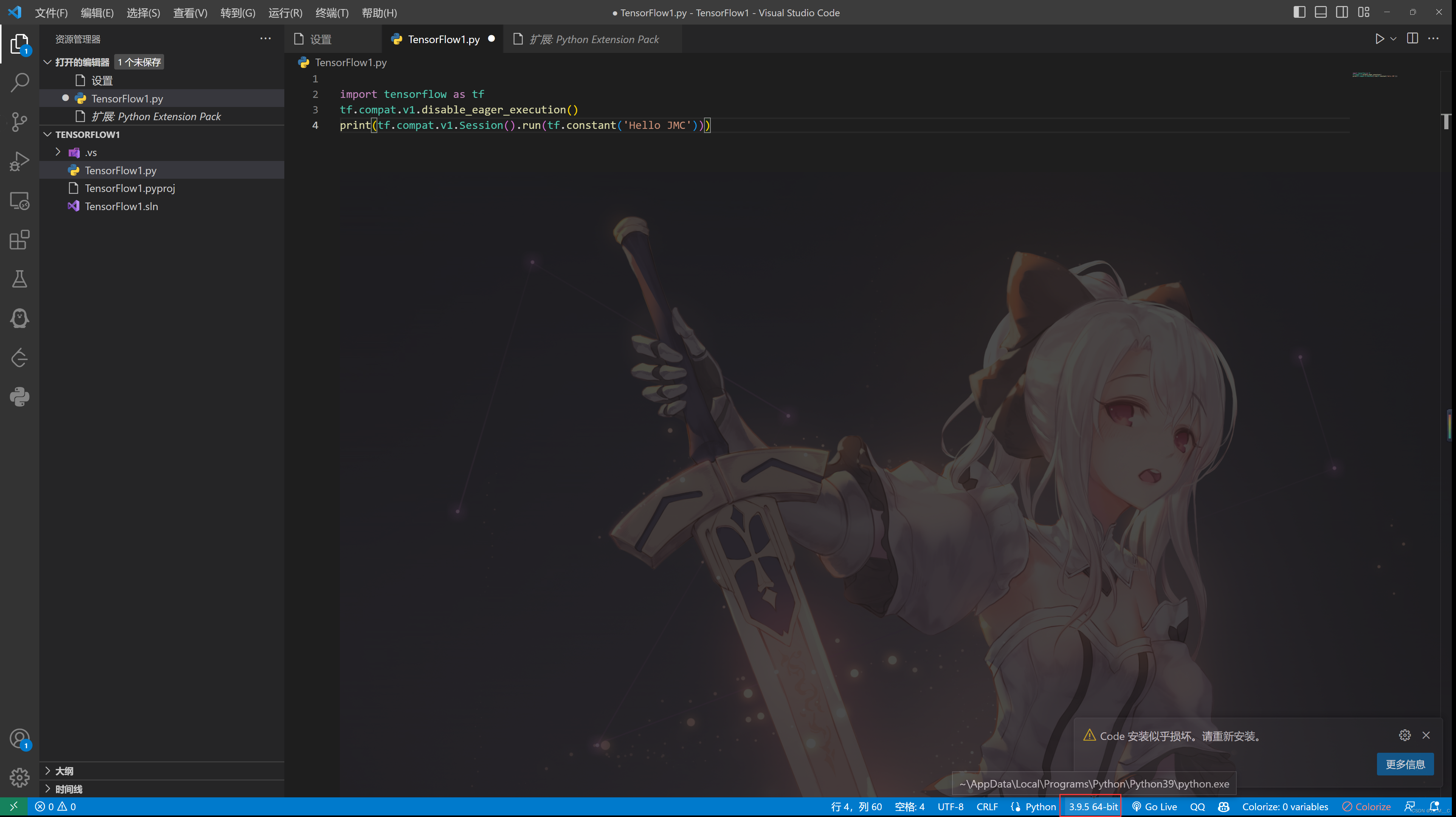Open the Extensions view
Screen dimensions: 1456x817
[20, 240]
